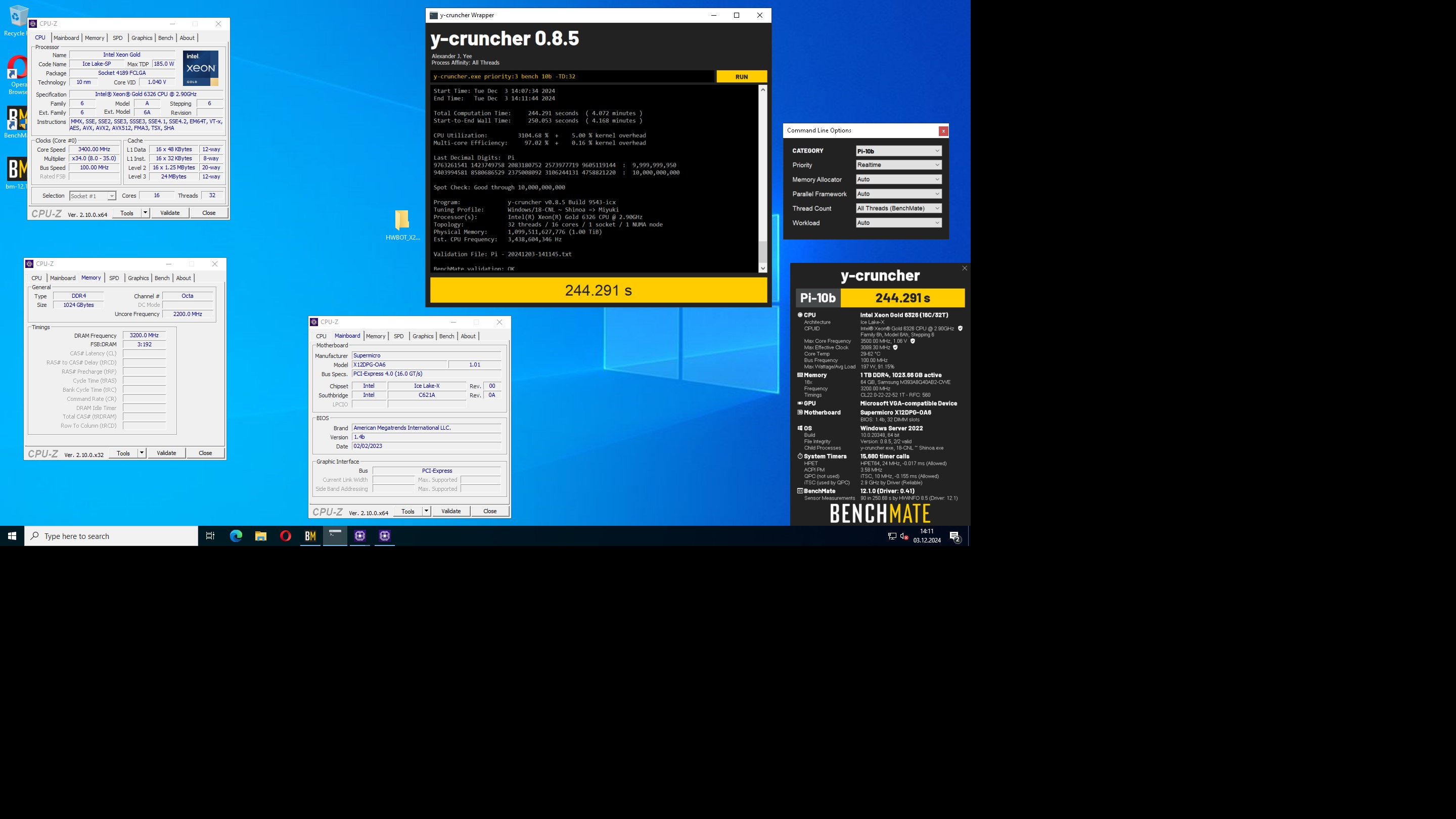Click the Specification field in CPU-Z
This screenshot has width=1456, height=819.
coord(146,95)
